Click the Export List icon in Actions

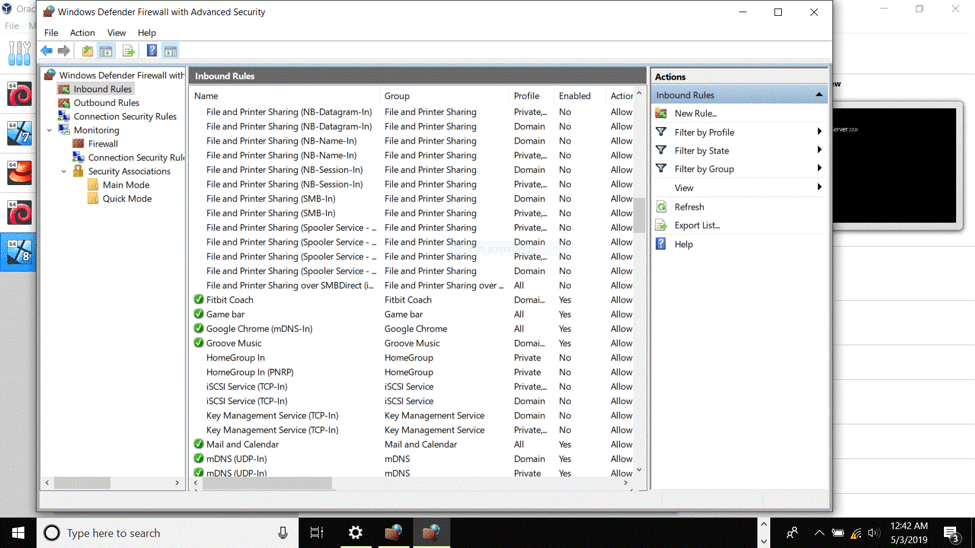(661, 225)
